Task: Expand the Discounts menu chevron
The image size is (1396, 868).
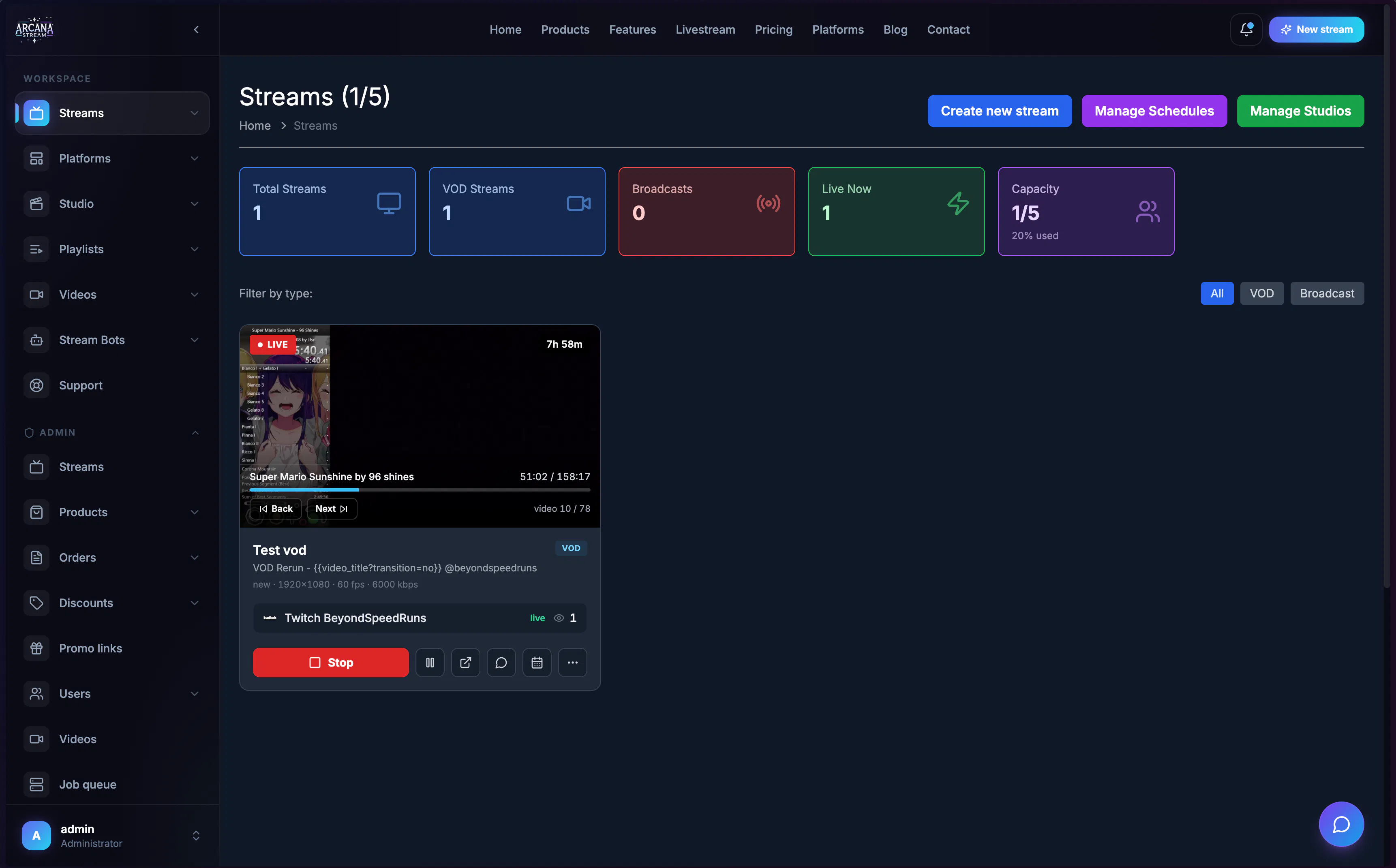Action: [x=195, y=603]
